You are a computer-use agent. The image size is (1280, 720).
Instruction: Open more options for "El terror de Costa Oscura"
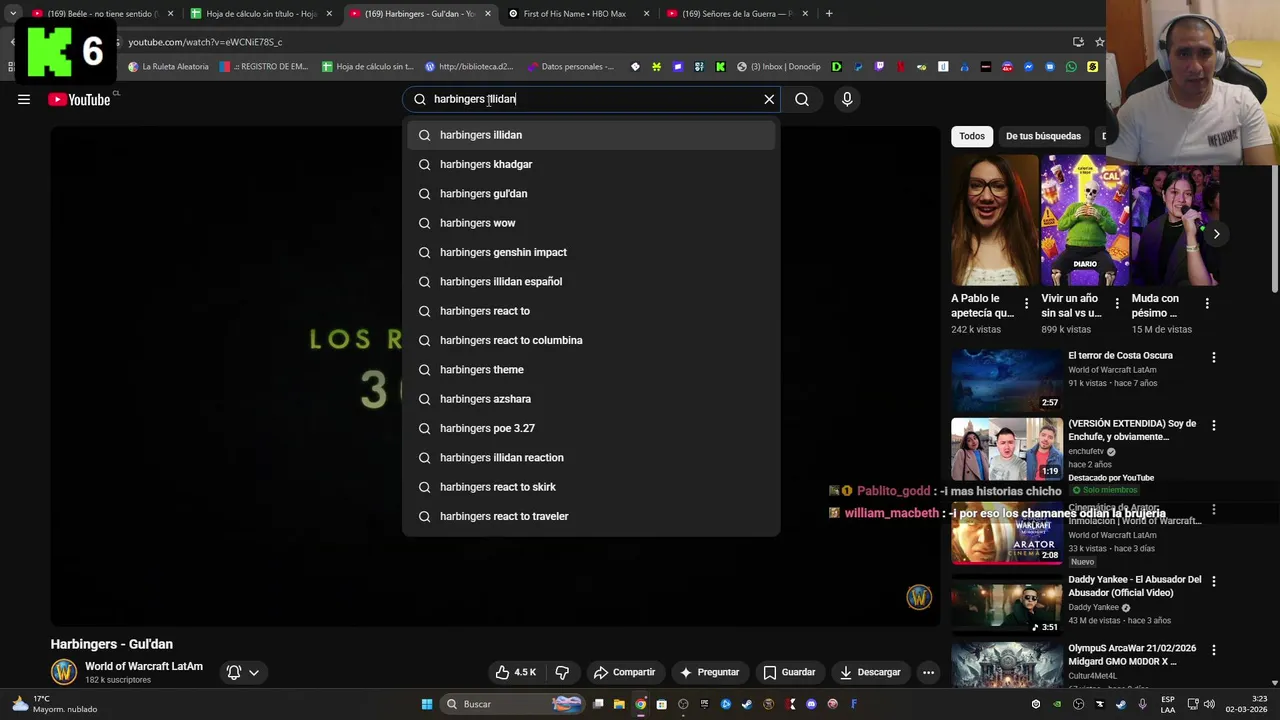tap(1214, 357)
